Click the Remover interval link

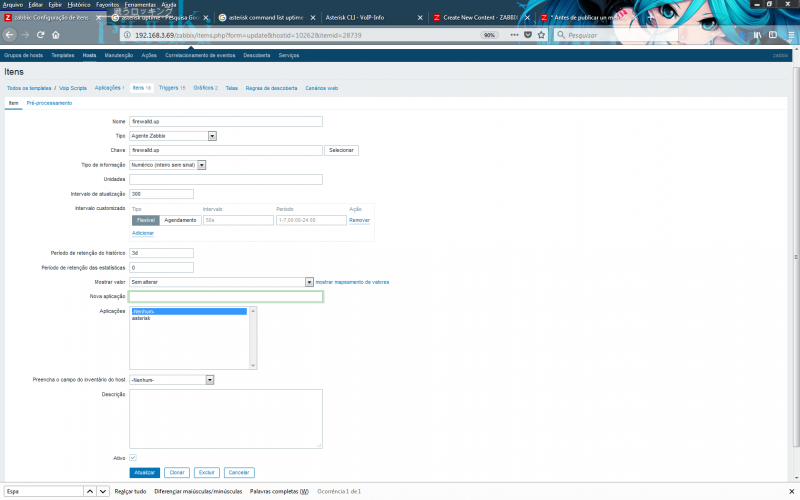click(x=359, y=220)
